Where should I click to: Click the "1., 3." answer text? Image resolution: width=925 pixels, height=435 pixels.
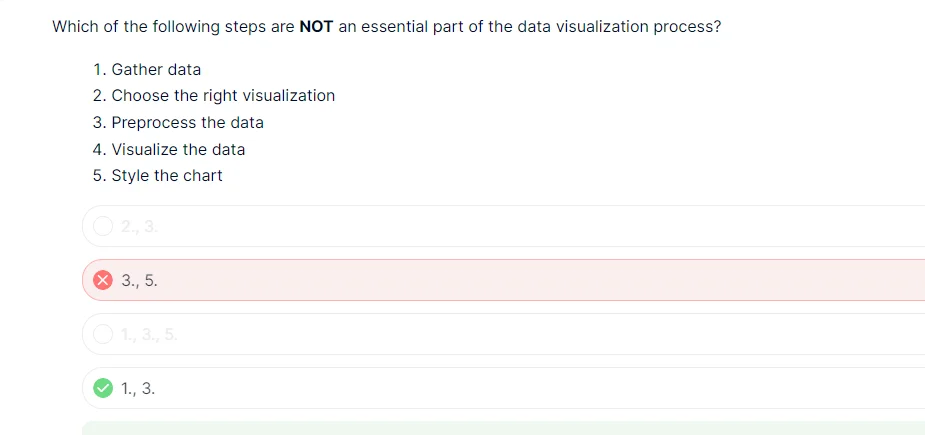[x=138, y=389]
